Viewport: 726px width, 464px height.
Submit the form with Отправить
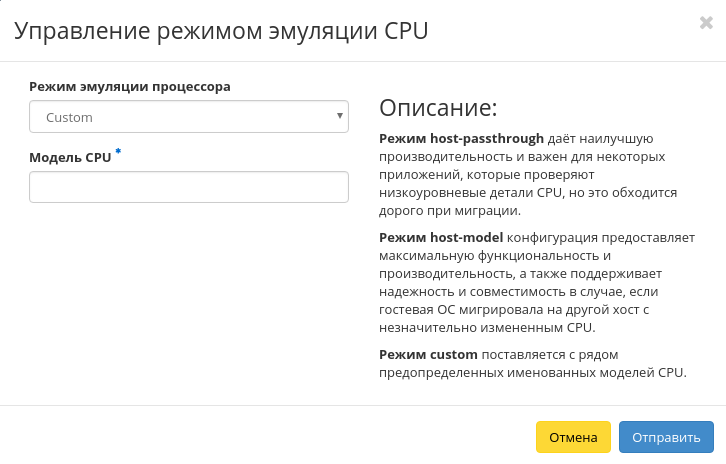666,437
